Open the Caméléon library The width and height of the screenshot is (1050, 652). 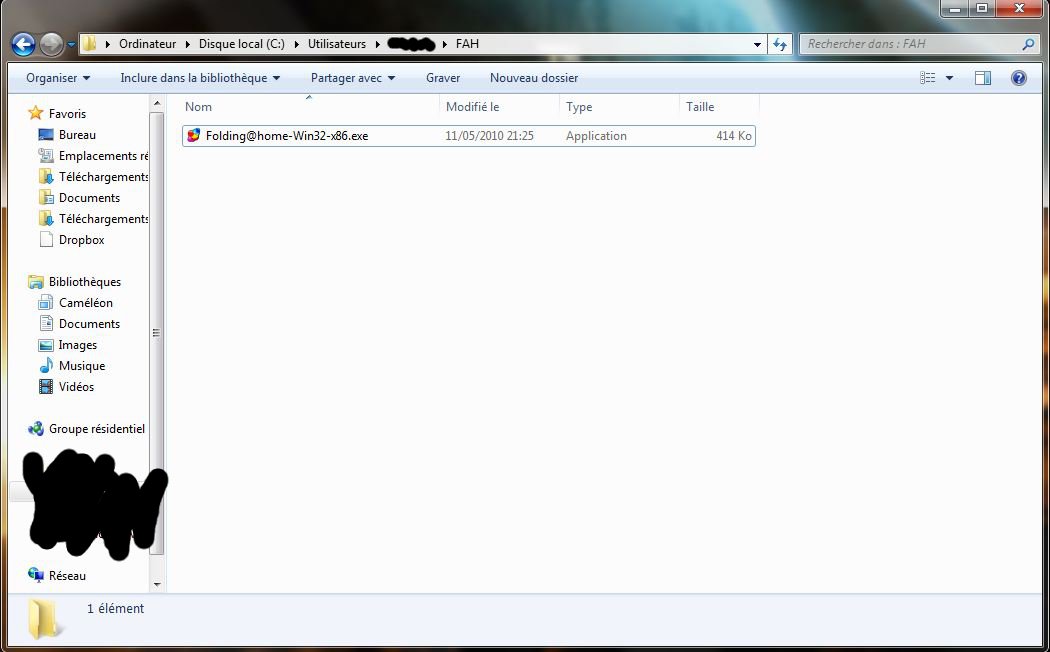[x=86, y=303]
